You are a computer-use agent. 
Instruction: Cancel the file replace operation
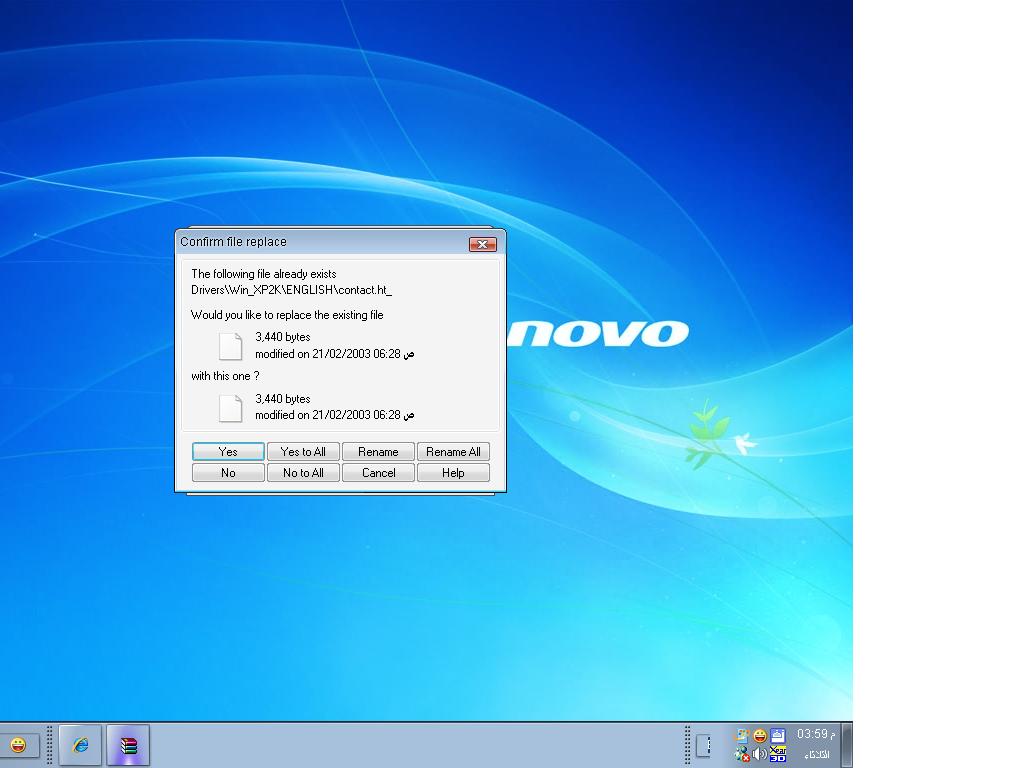(x=378, y=472)
